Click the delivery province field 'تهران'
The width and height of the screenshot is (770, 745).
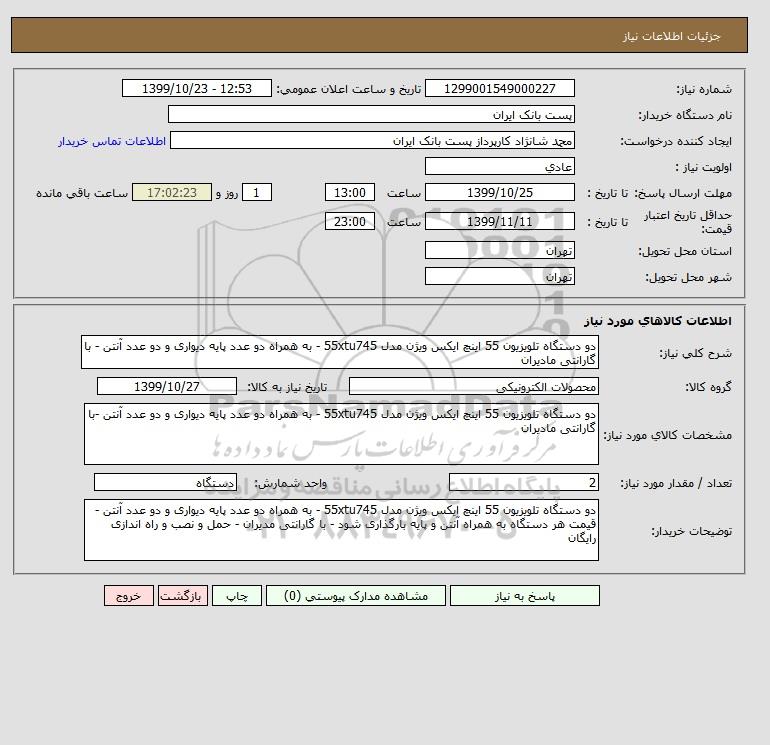pos(499,250)
